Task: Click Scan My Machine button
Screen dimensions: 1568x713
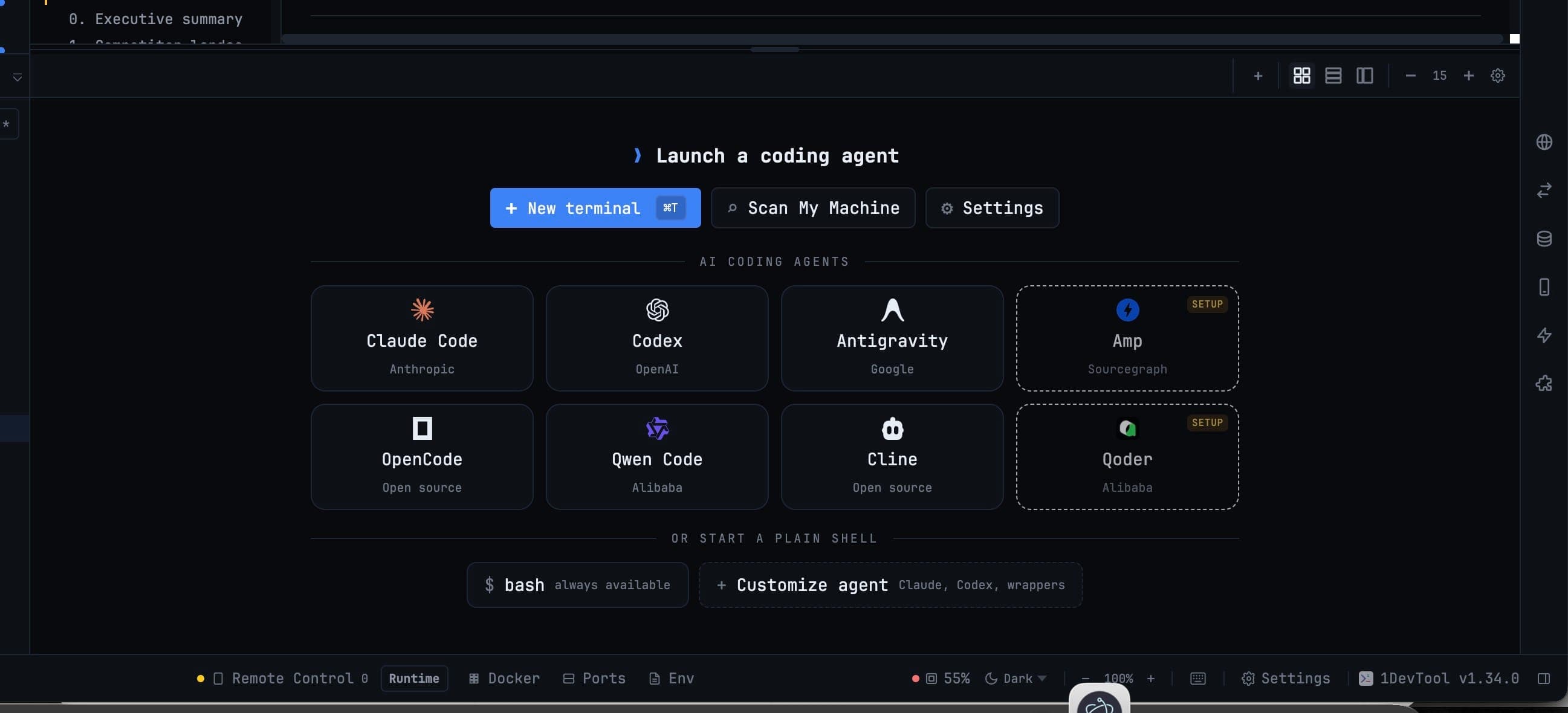Action: coord(812,208)
